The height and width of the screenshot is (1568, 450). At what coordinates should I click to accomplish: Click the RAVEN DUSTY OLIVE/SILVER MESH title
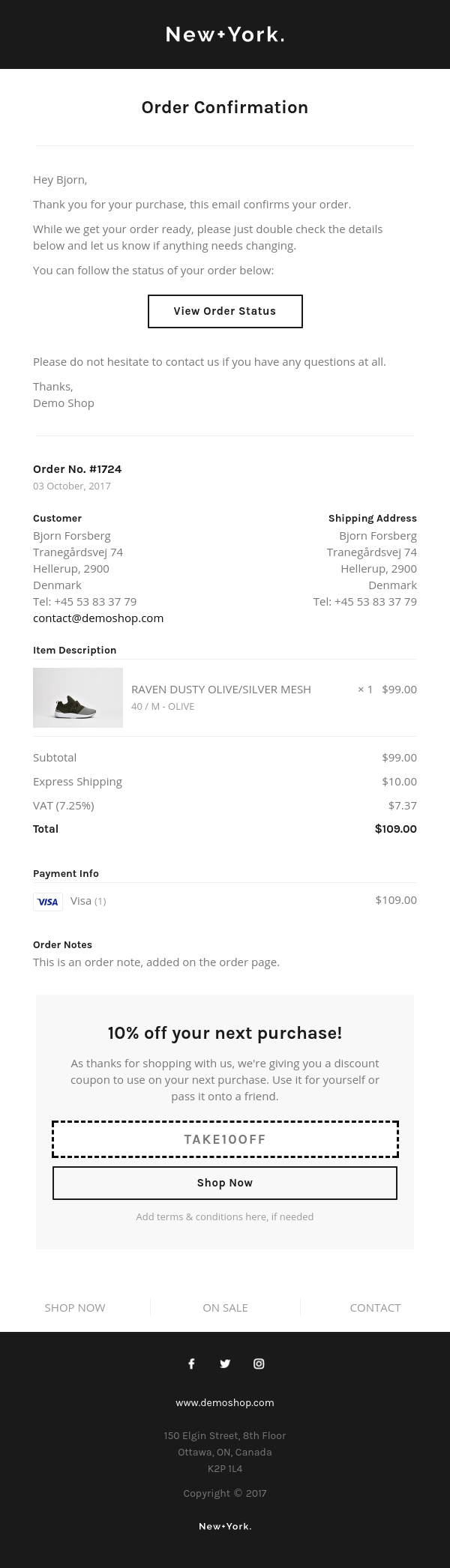click(x=221, y=690)
